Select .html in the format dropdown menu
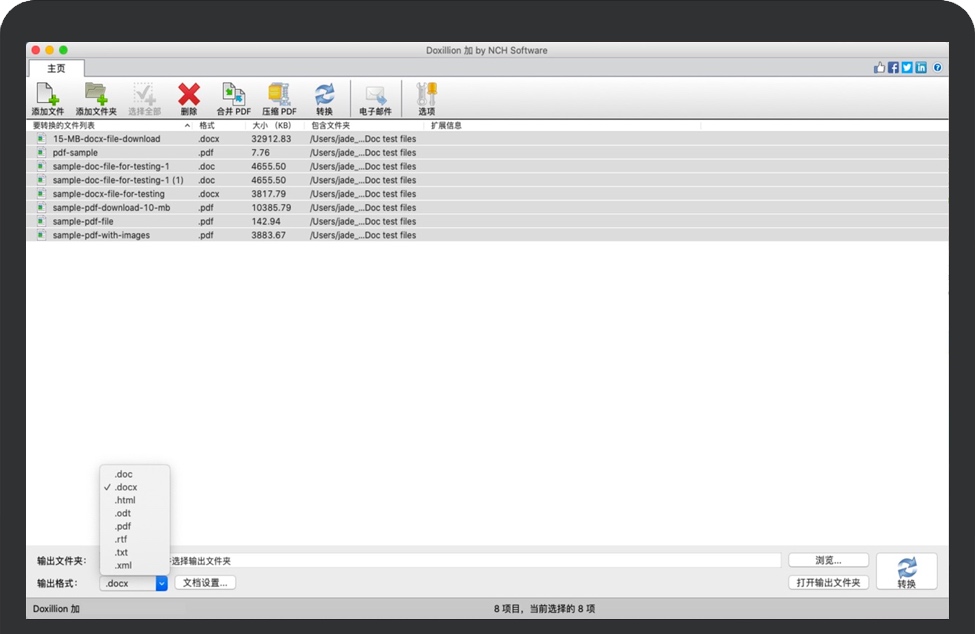The height and width of the screenshot is (634, 975). 125,500
